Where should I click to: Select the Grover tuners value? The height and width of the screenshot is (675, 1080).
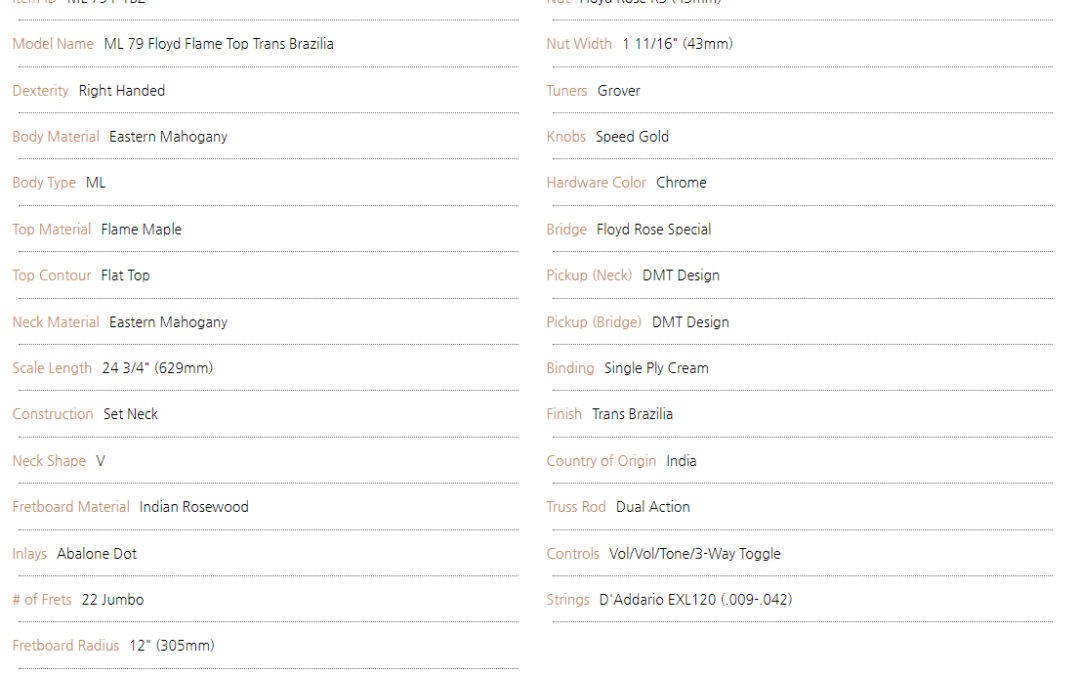coord(619,91)
